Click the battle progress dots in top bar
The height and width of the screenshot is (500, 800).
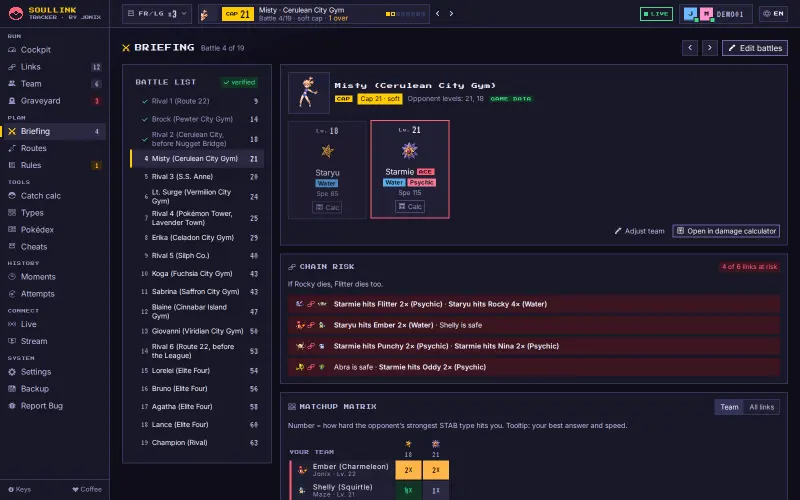(406, 14)
